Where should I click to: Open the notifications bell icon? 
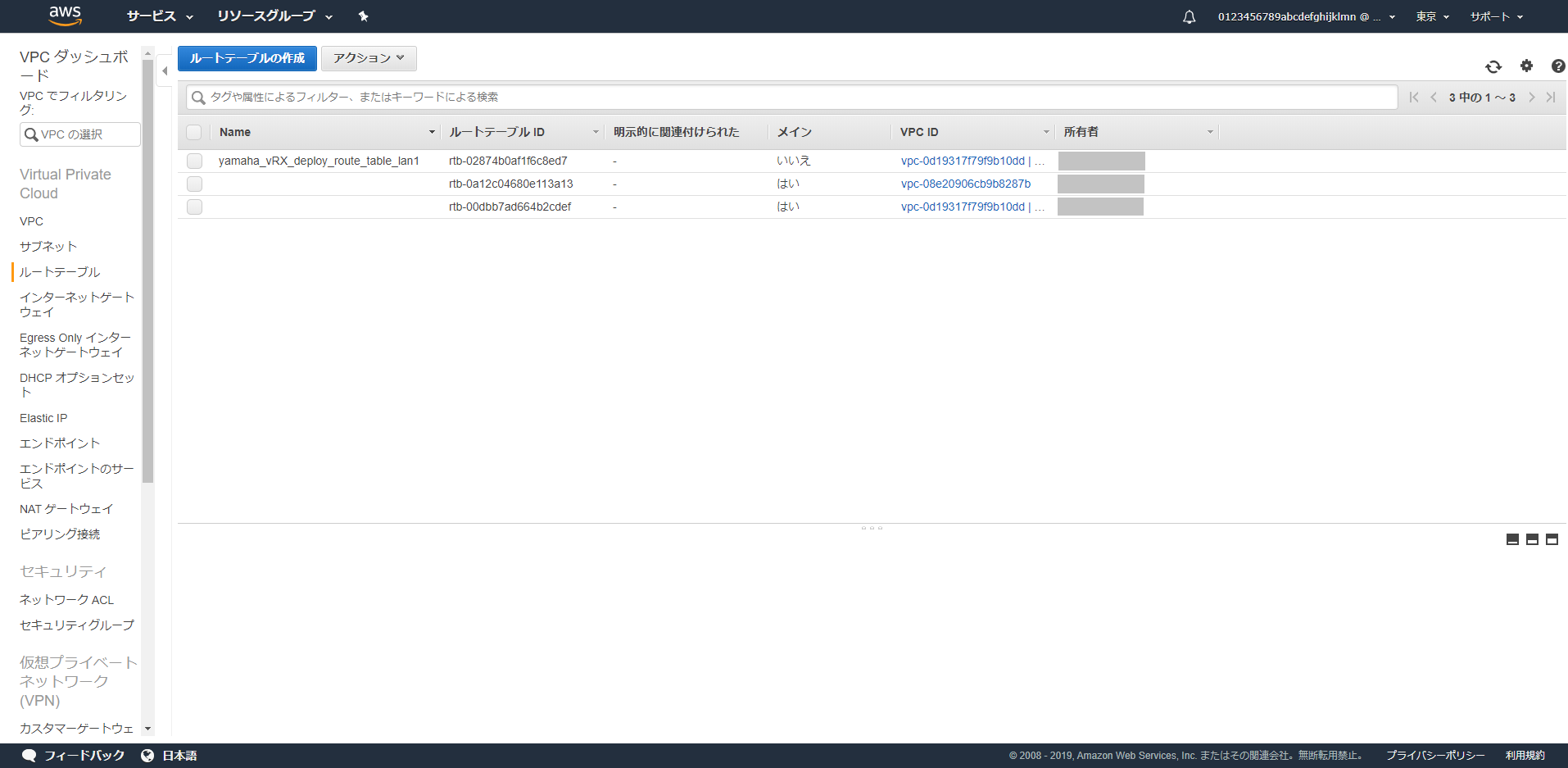[x=1189, y=16]
